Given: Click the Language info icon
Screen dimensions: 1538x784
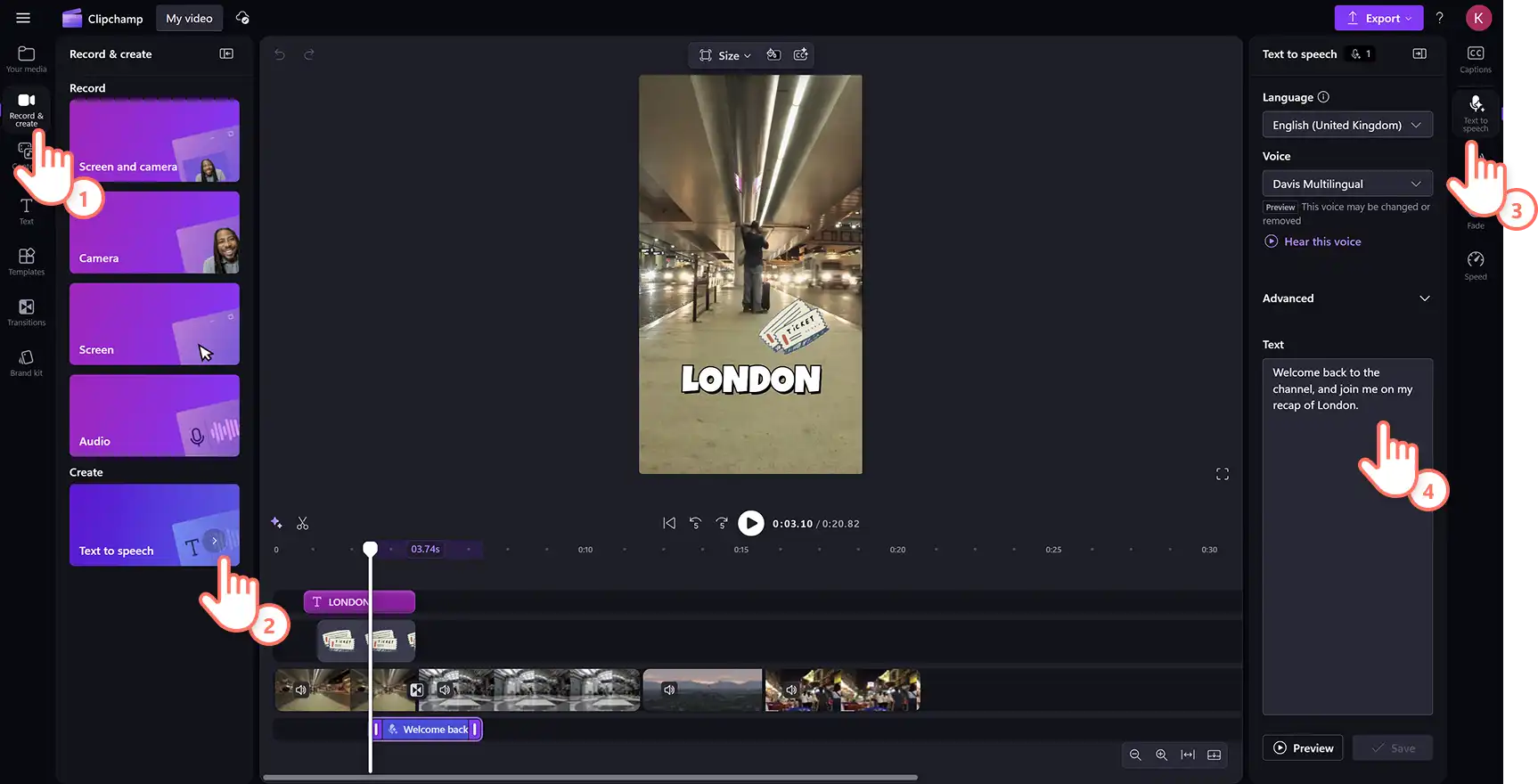Looking at the screenshot, I should tap(1323, 97).
